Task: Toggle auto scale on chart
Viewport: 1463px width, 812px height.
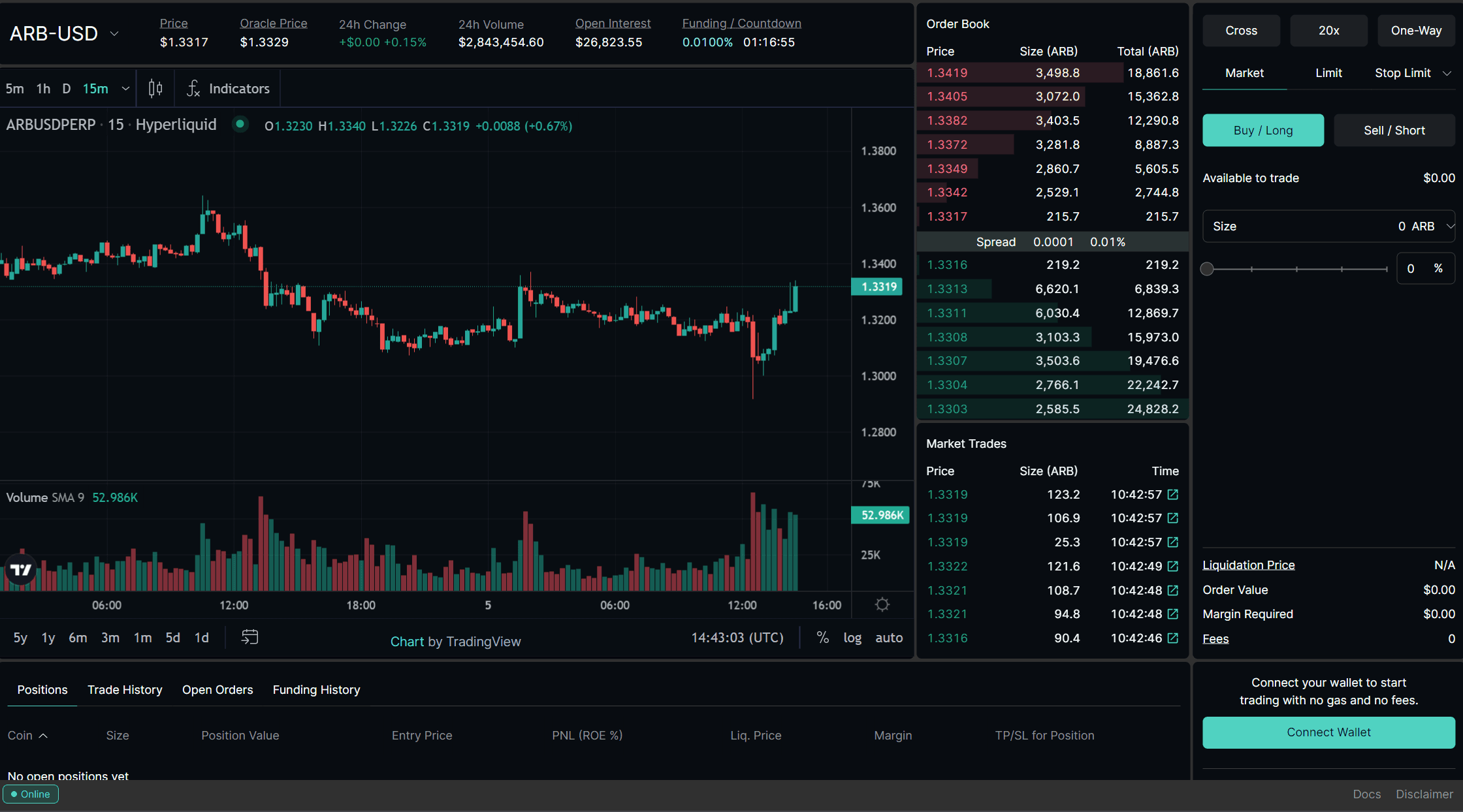Action: [x=889, y=638]
